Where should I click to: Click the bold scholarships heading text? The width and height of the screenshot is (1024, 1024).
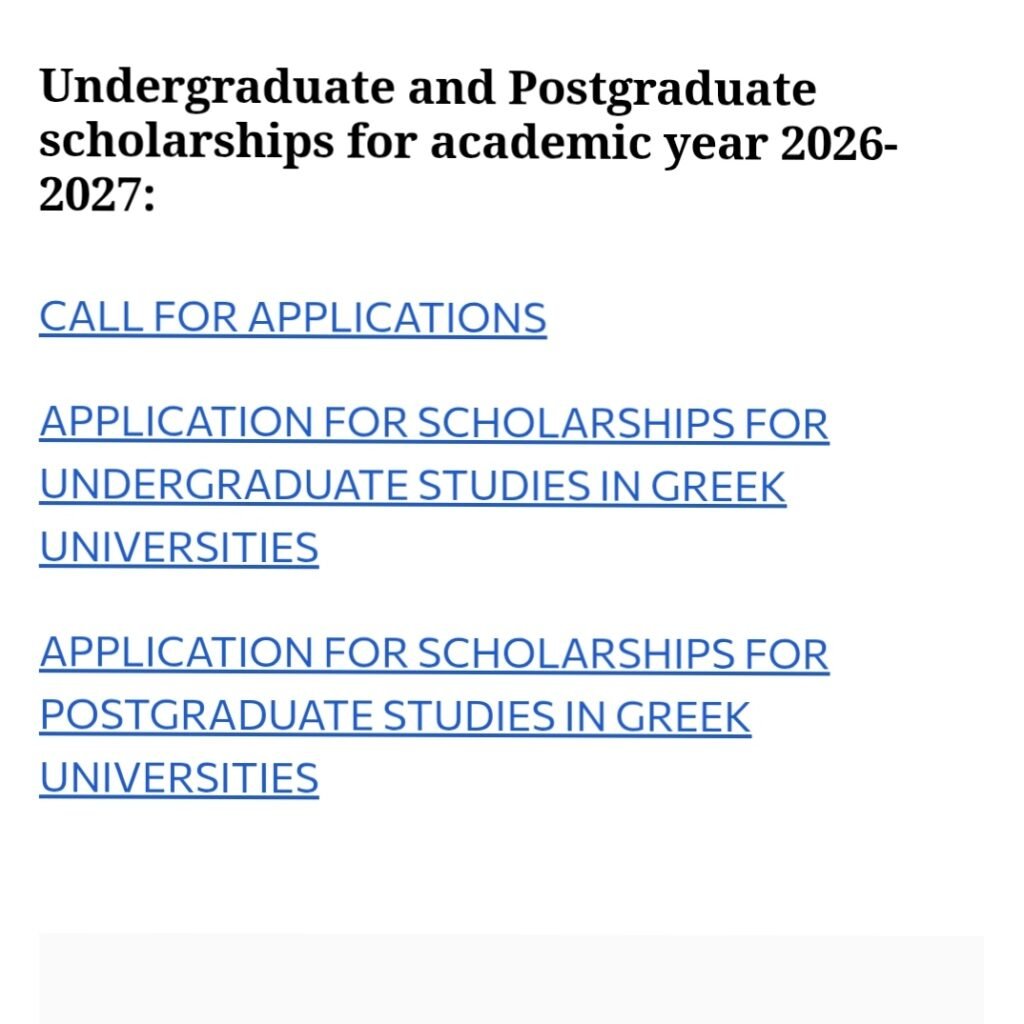pos(468,140)
